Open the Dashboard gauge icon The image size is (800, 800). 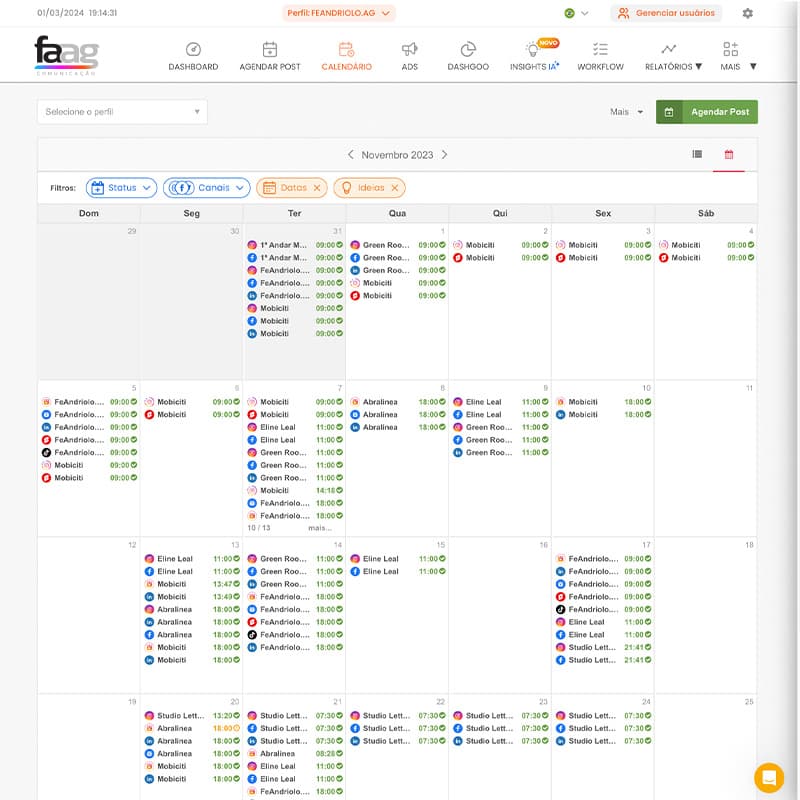(193, 49)
